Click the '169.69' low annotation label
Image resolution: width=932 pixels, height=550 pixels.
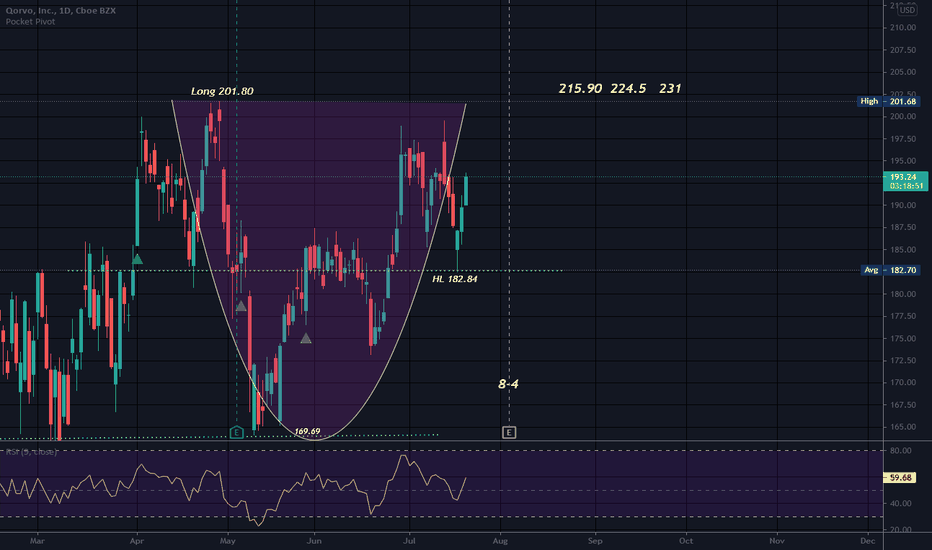[307, 431]
